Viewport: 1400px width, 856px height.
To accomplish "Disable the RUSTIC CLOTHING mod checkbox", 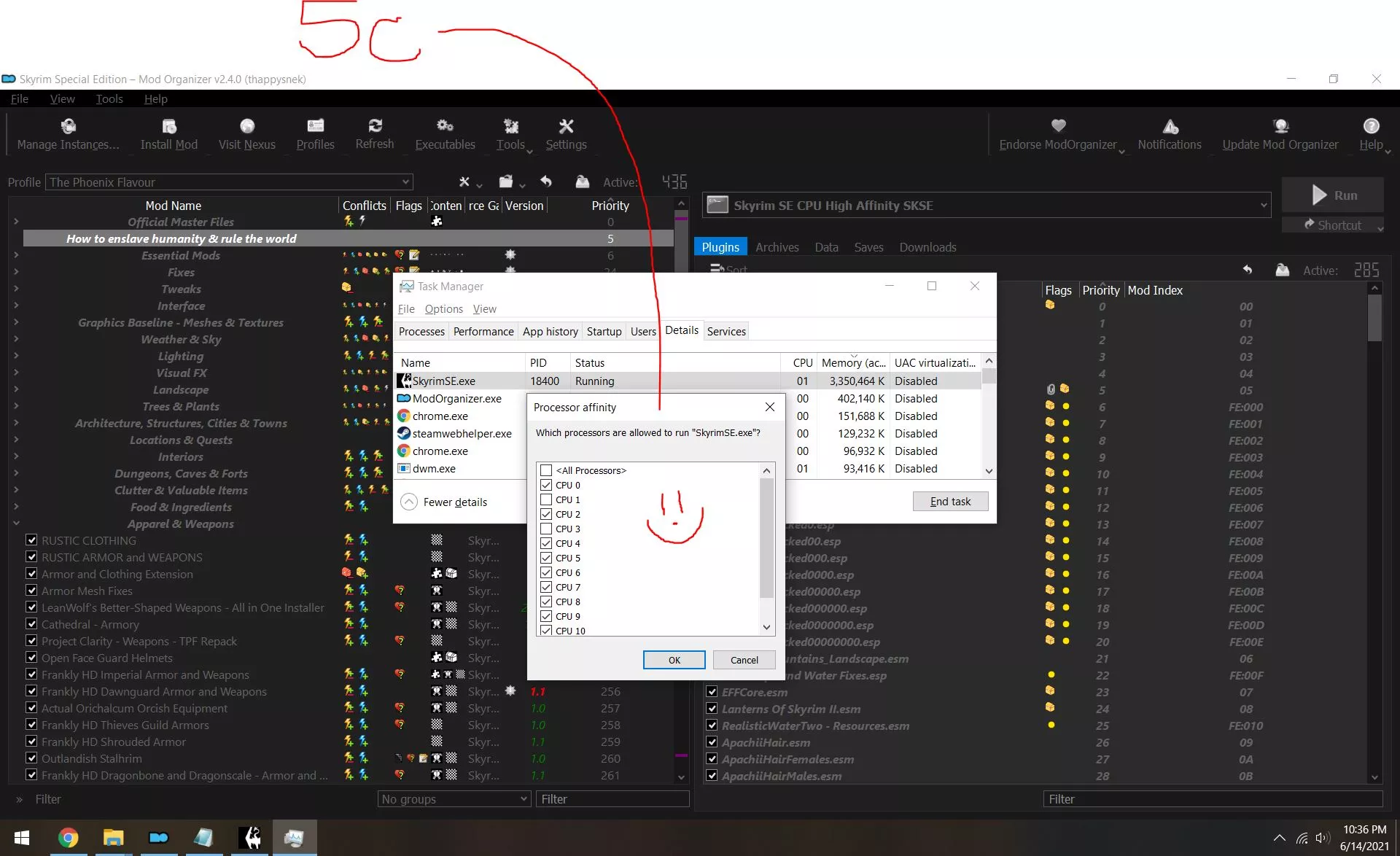I will point(31,540).
